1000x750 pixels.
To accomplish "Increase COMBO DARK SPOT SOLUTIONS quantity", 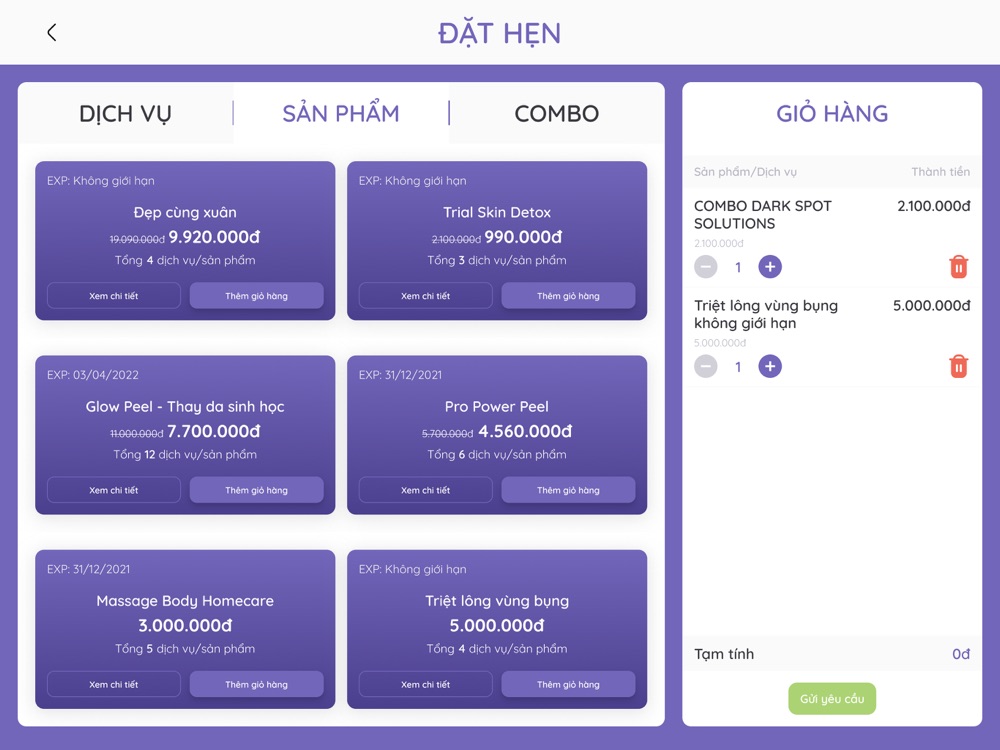I will pos(770,267).
